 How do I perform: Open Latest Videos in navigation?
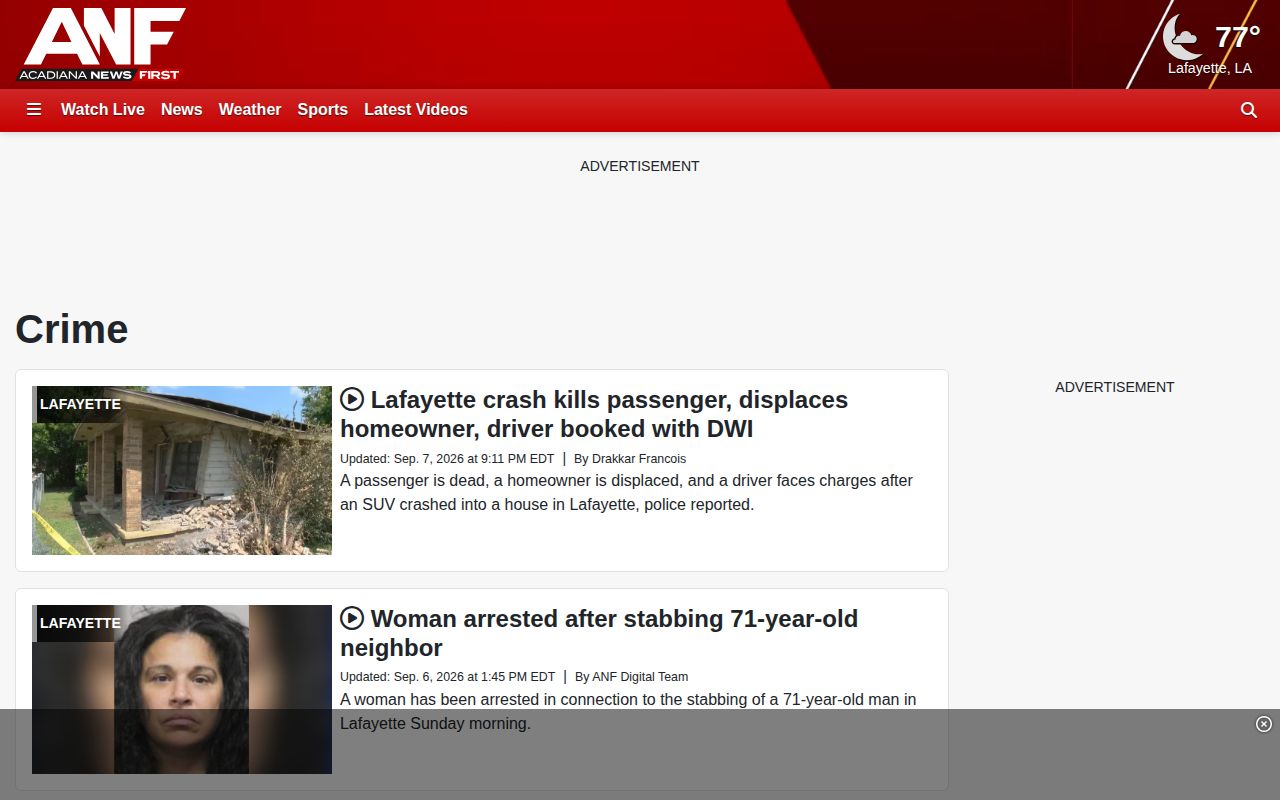click(x=416, y=110)
